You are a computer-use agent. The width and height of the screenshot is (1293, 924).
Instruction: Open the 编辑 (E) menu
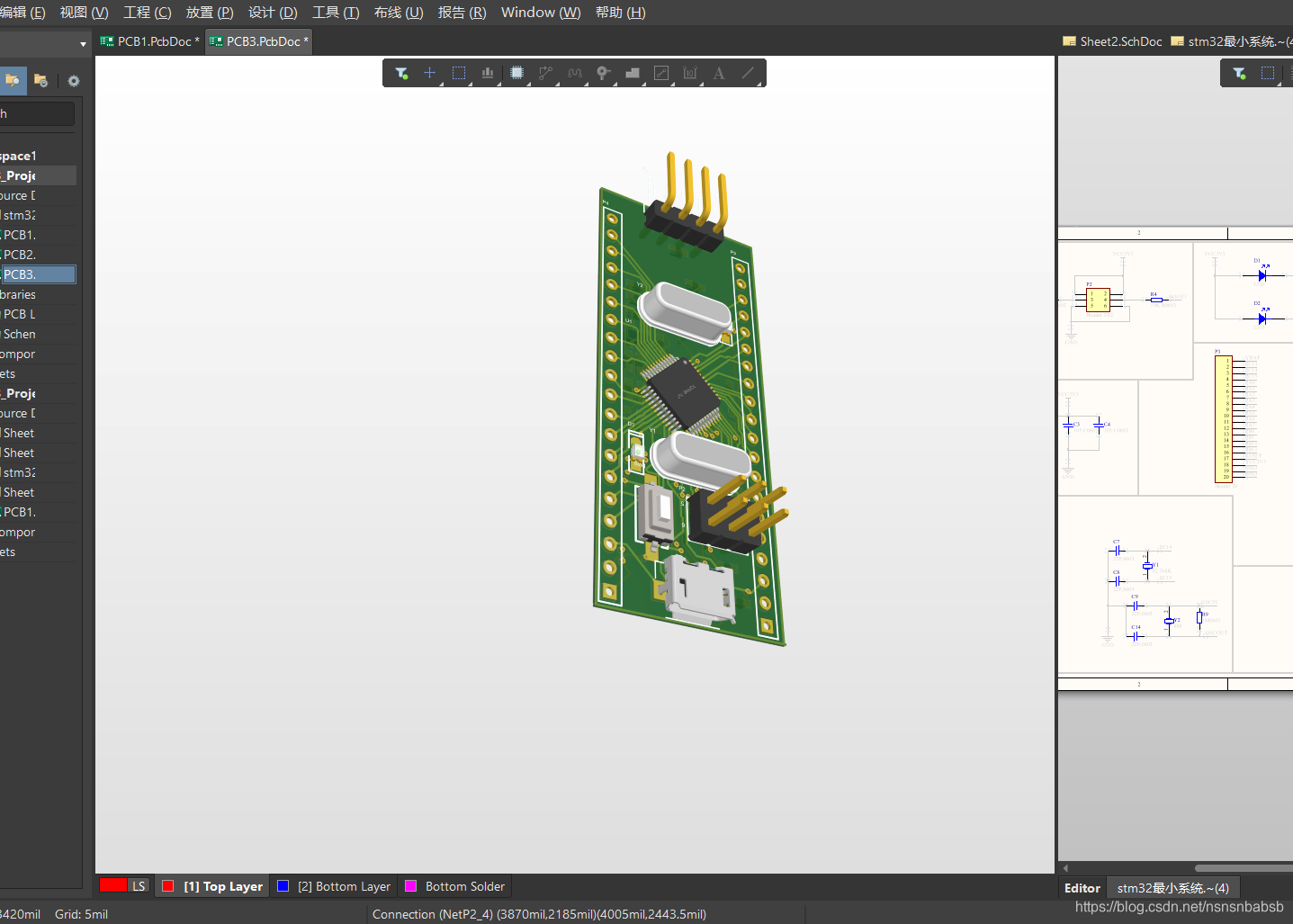coord(22,13)
